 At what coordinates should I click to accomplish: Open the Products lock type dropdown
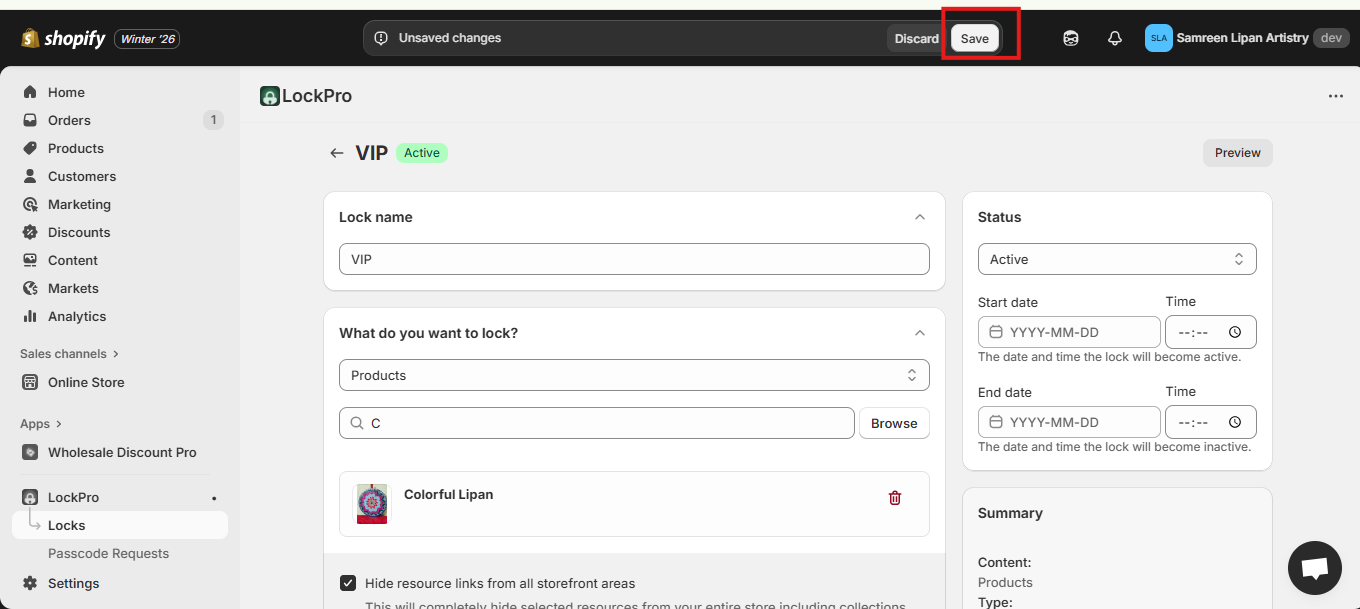(634, 375)
